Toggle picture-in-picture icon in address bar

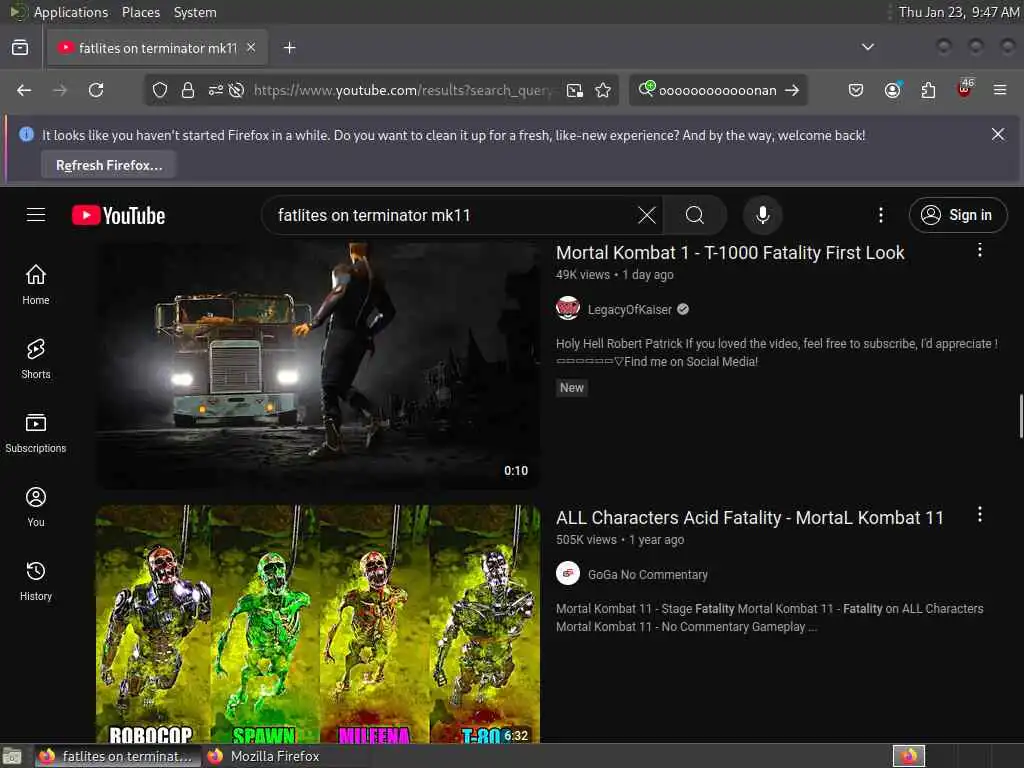[575, 90]
